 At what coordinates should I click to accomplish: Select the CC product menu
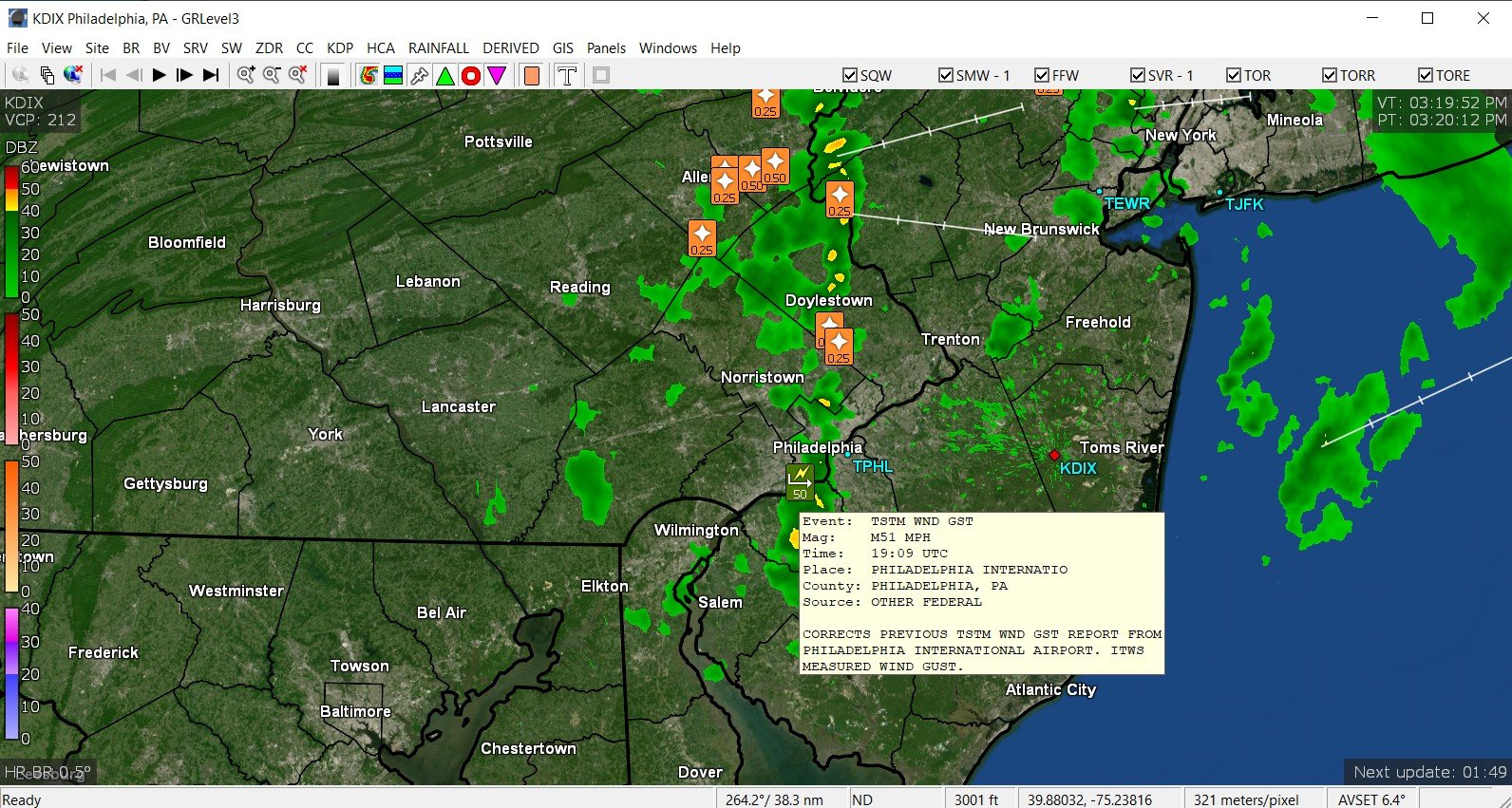[x=305, y=47]
